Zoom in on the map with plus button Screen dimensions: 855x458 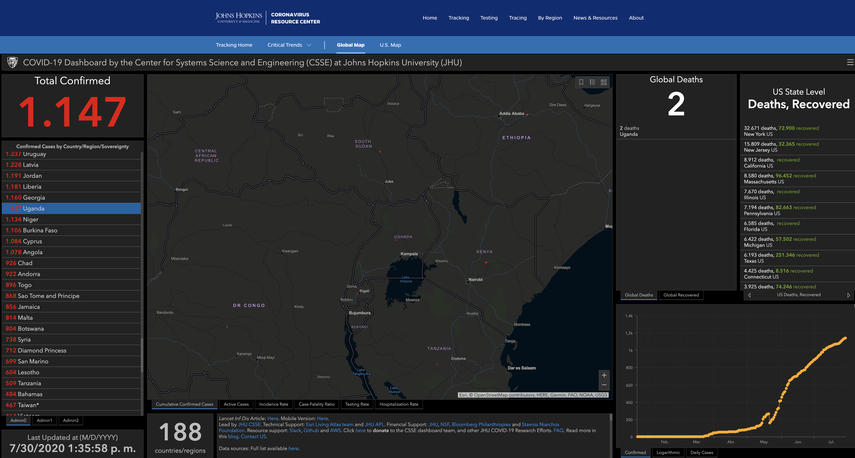[604, 375]
